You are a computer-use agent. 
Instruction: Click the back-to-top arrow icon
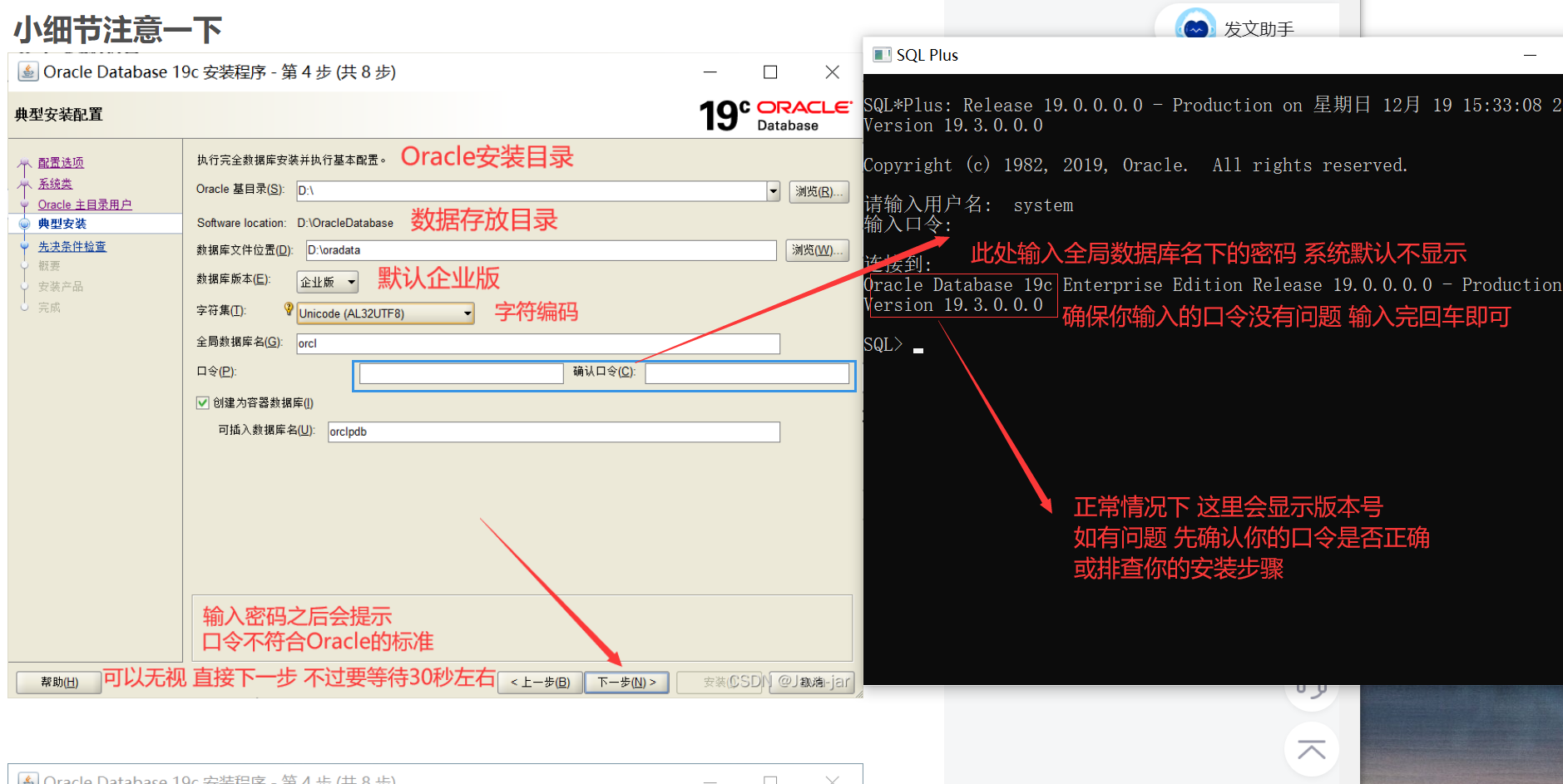(x=1311, y=750)
